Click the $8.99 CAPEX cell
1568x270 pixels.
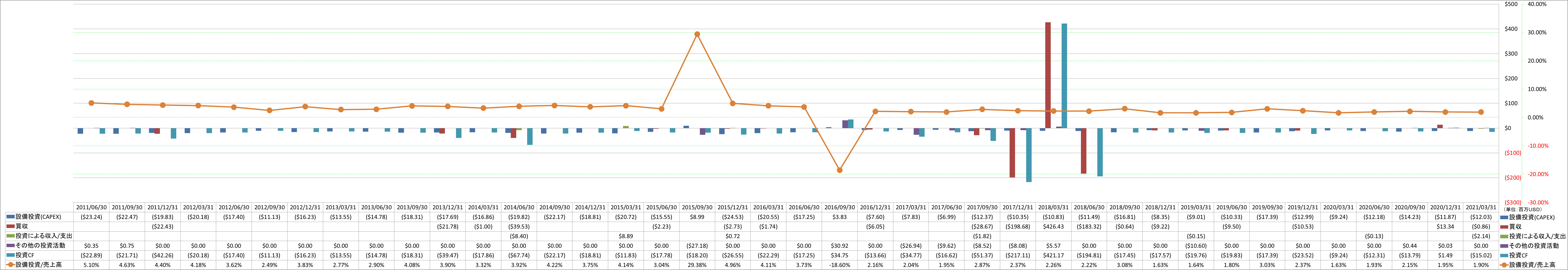(x=697, y=216)
